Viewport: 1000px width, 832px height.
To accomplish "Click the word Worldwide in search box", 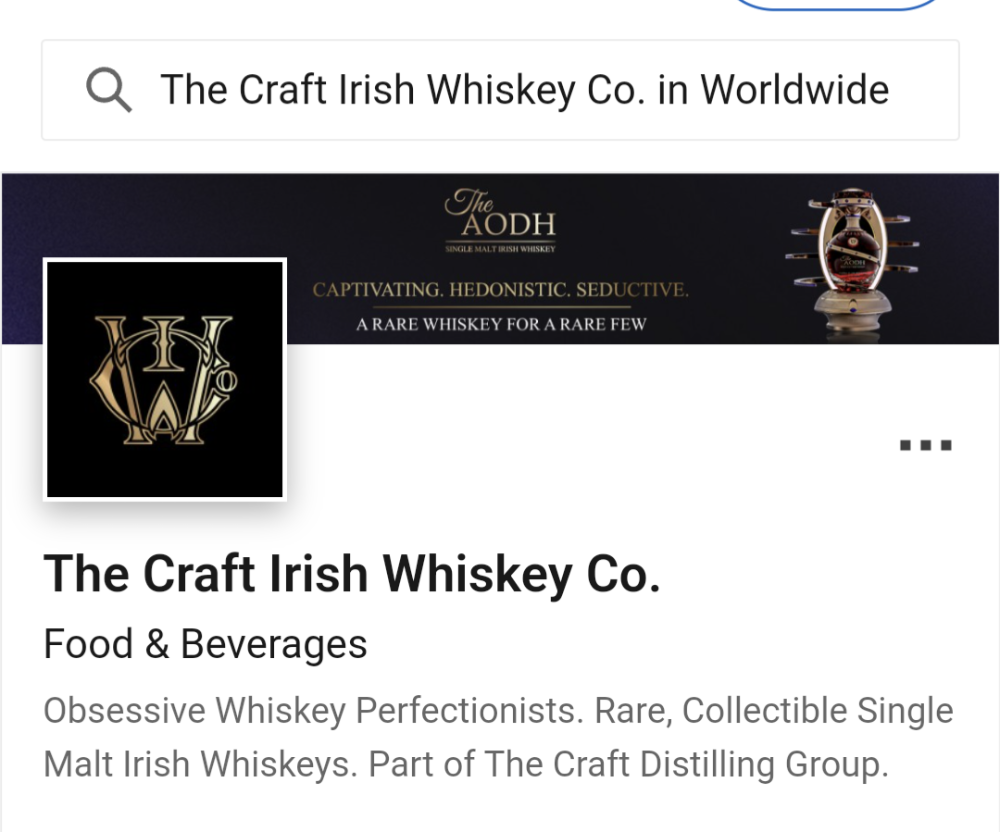I will (795, 90).
